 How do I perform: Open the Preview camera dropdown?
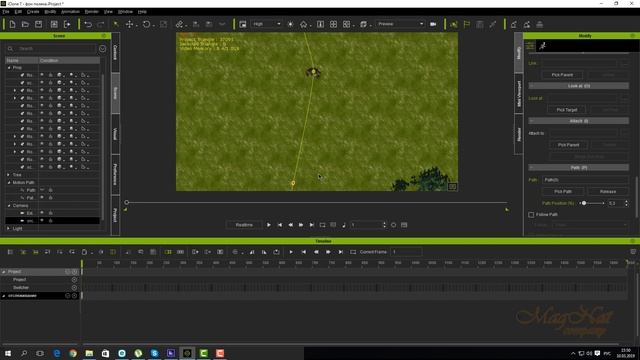coord(400,24)
